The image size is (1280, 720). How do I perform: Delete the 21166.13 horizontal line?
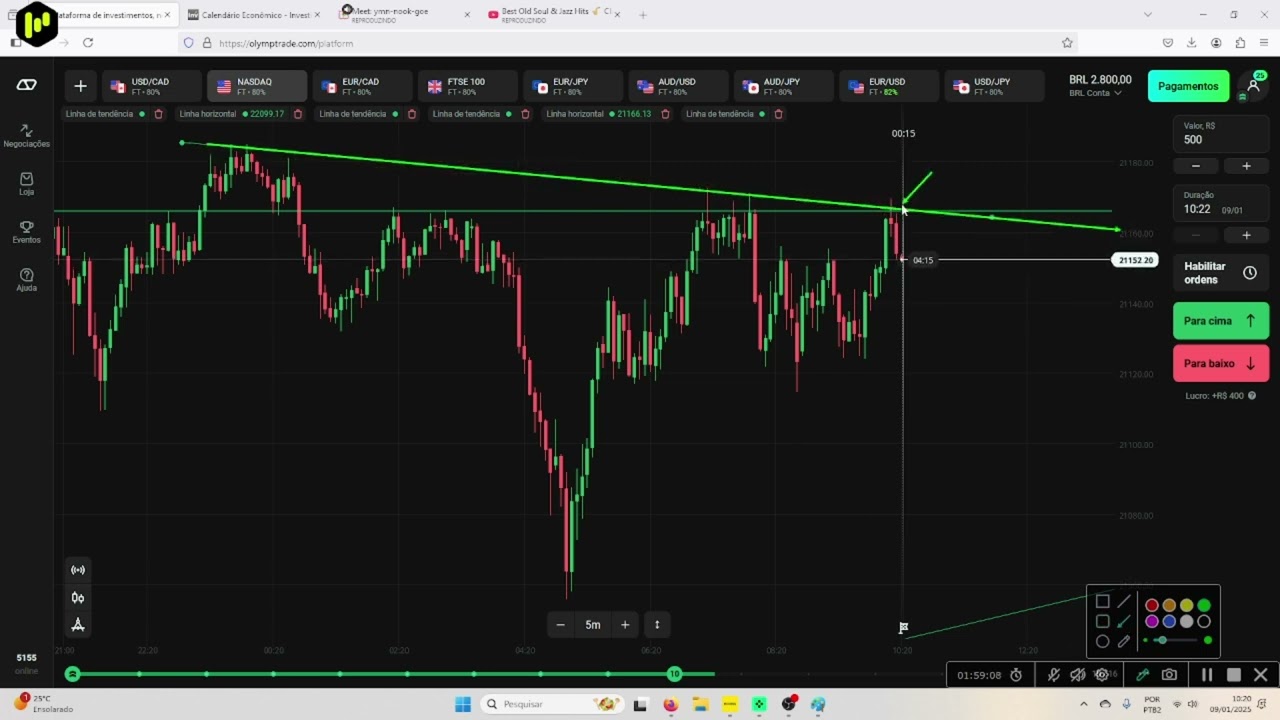(665, 114)
